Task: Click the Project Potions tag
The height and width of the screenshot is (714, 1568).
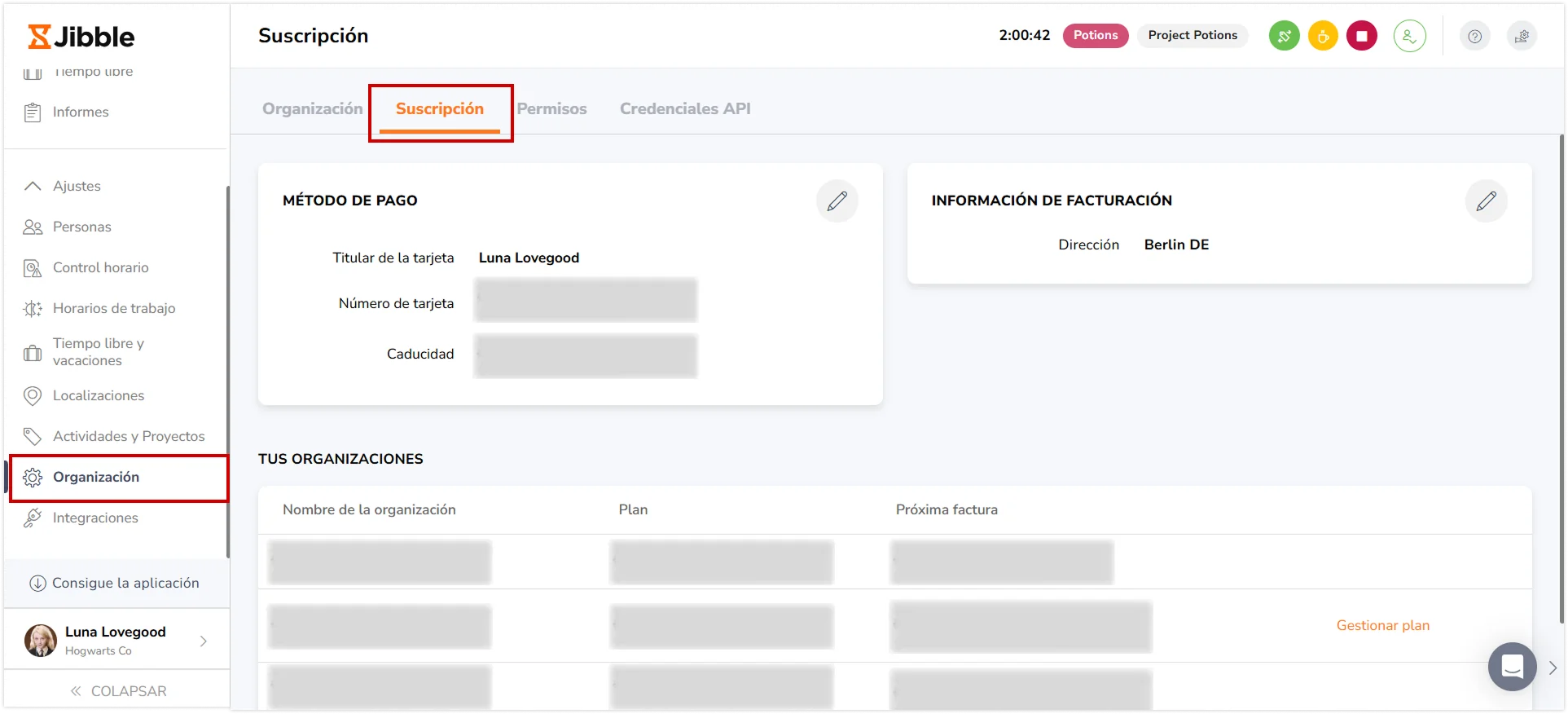Action: click(1192, 35)
